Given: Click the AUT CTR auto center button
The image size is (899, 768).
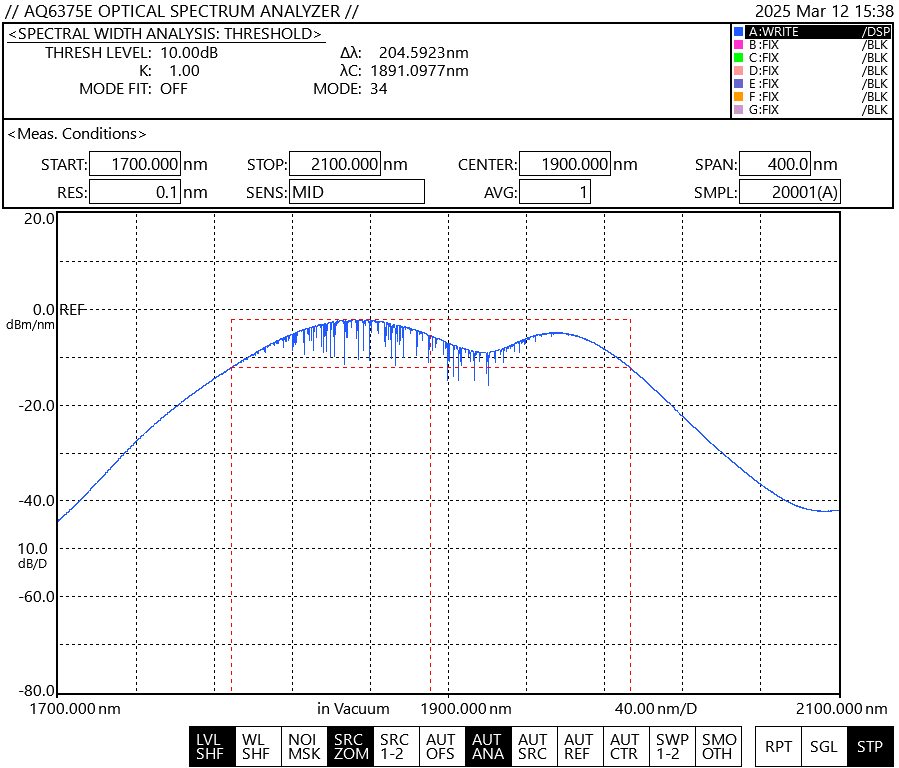Looking at the screenshot, I should [x=625, y=747].
